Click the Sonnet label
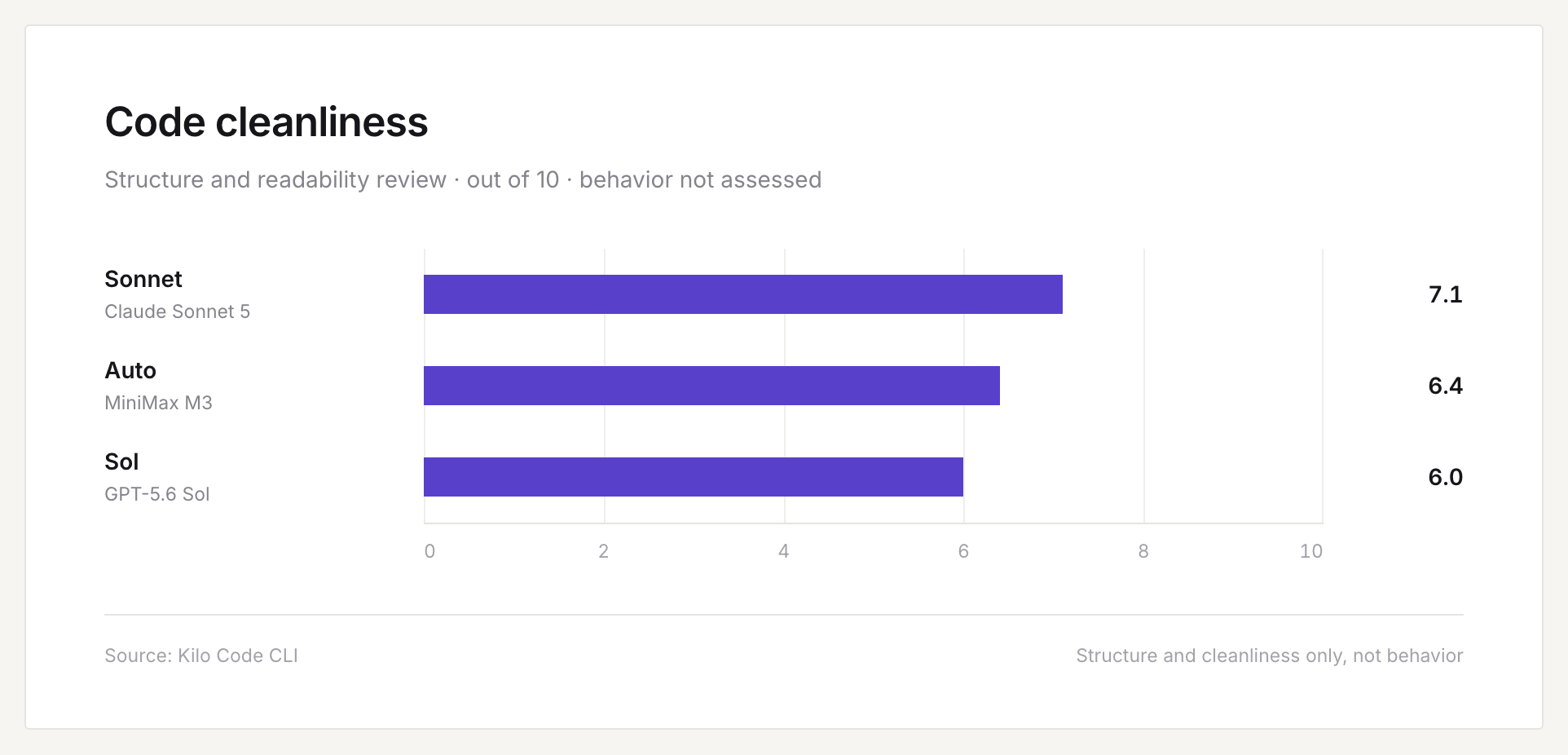Screen dimensions: 1568x755 143,279
